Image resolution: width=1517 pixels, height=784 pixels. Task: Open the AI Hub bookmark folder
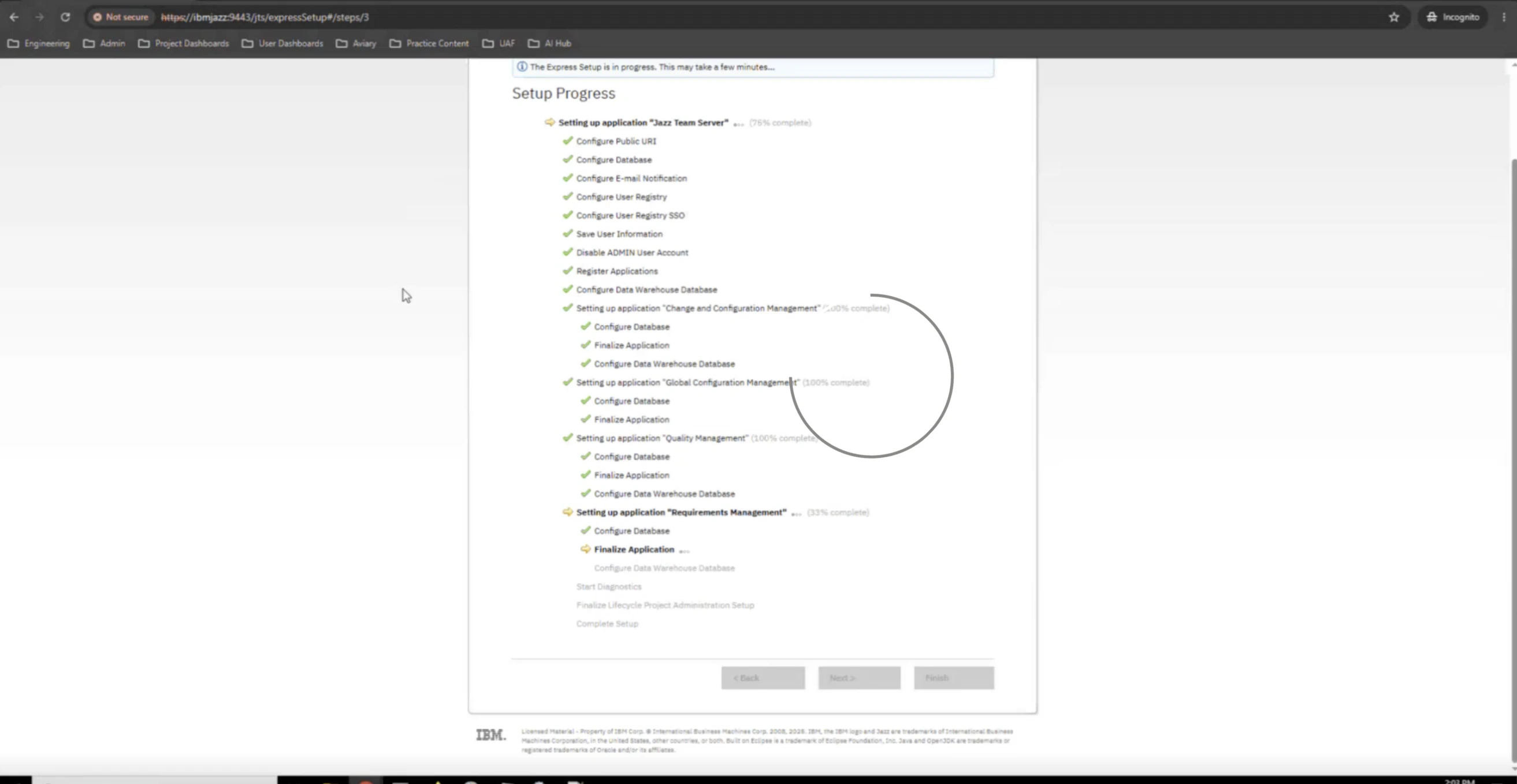pos(550,43)
